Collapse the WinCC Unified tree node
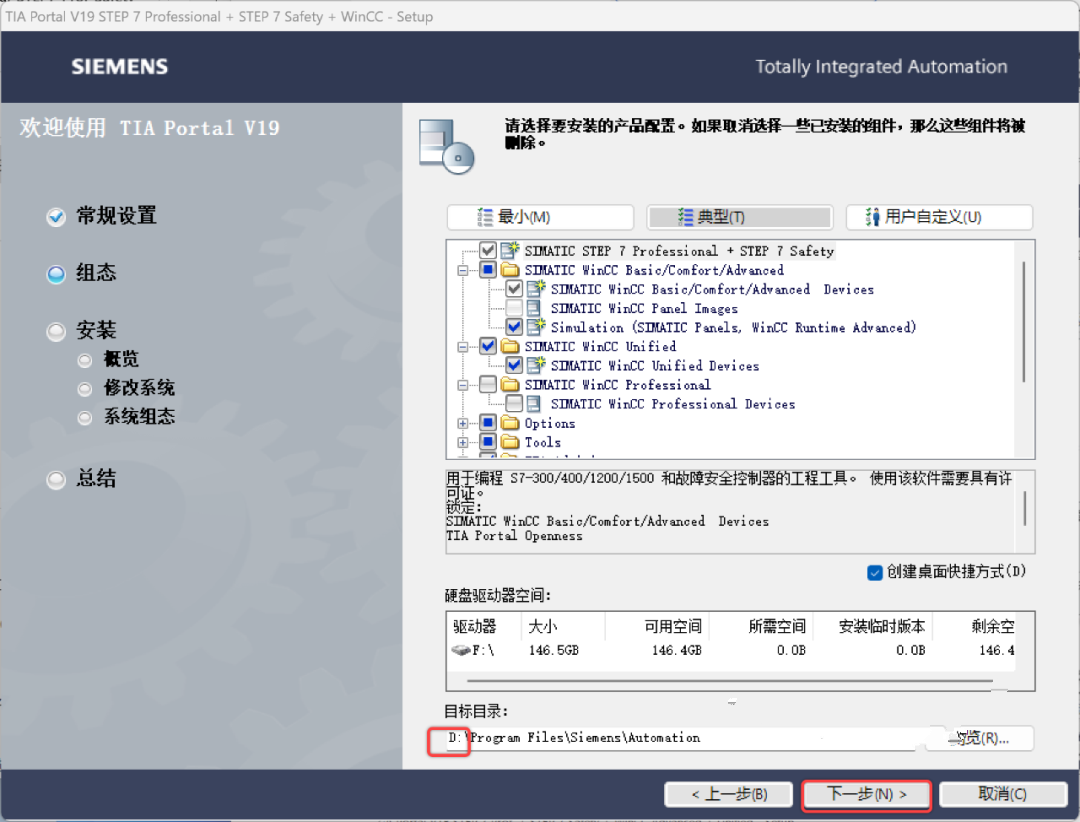The width and height of the screenshot is (1080, 822). pyautogui.click(x=463, y=347)
